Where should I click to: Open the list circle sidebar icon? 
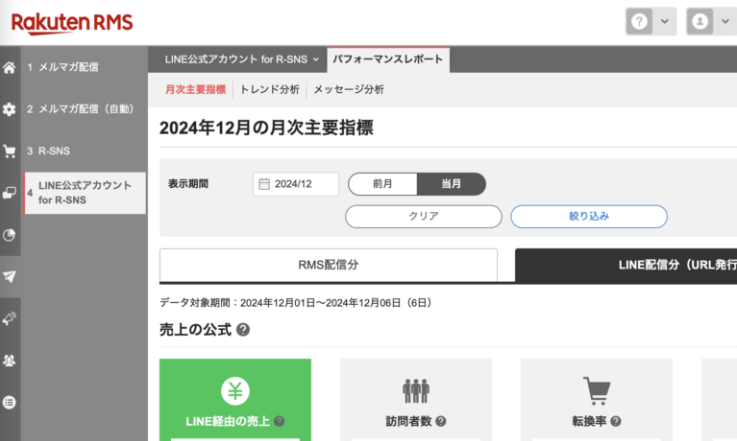pos(9,402)
